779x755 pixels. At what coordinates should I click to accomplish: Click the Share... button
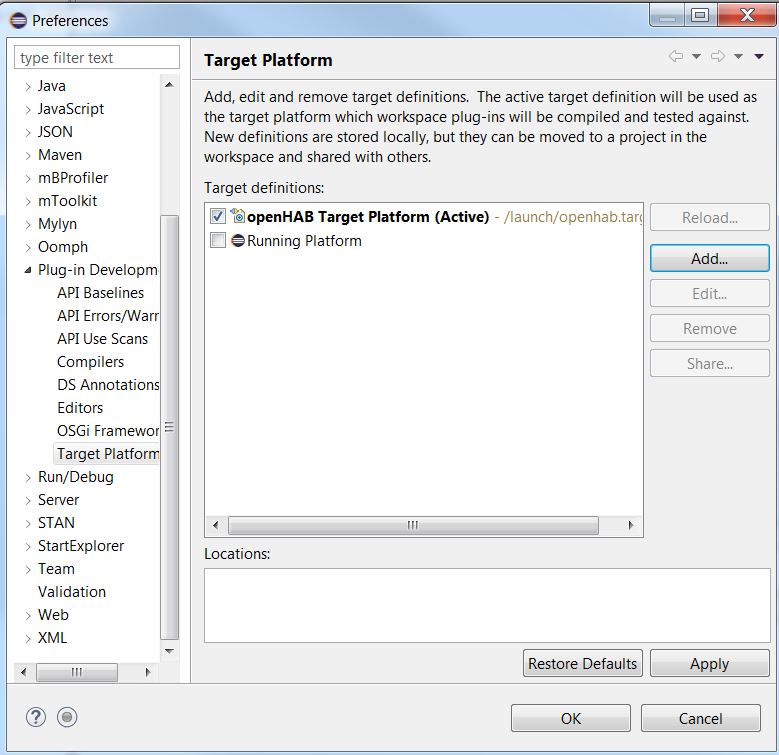point(709,364)
